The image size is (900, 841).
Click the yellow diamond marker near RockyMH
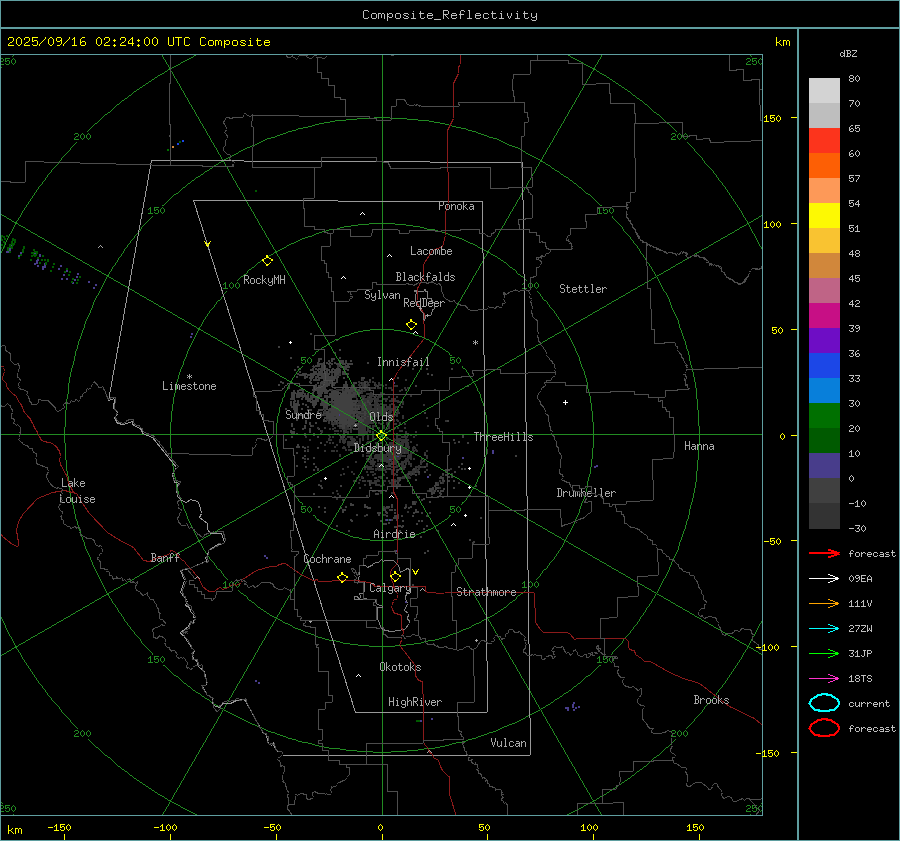point(267,261)
